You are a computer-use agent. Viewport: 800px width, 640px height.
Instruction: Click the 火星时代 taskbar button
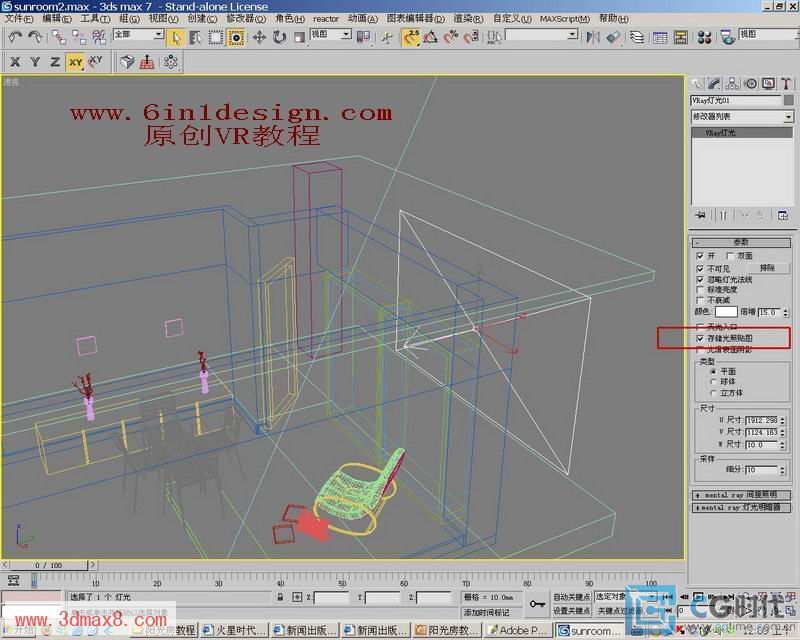235,631
